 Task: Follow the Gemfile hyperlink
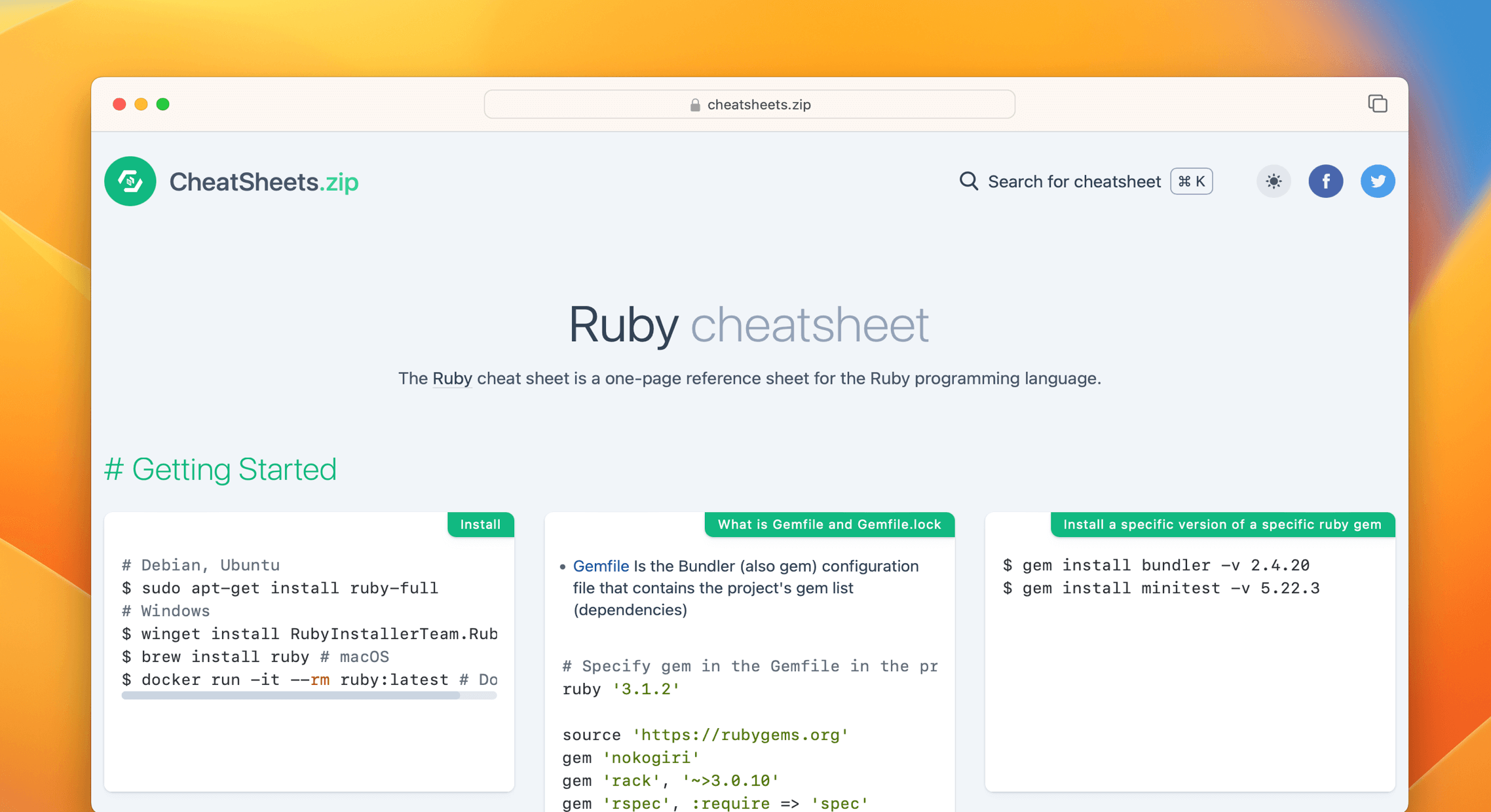[x=601, y=566]
